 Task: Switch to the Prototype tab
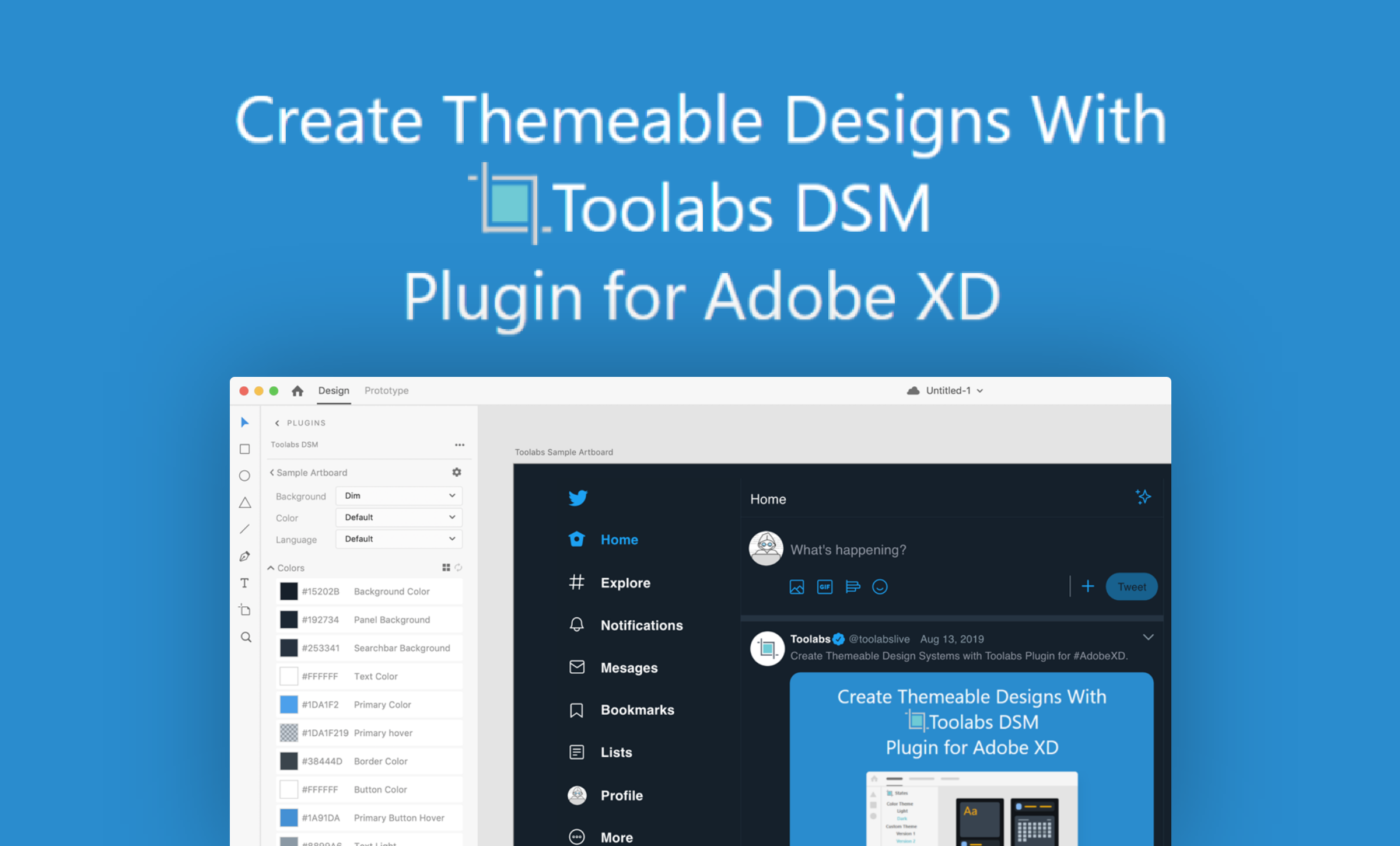point(386,390)
